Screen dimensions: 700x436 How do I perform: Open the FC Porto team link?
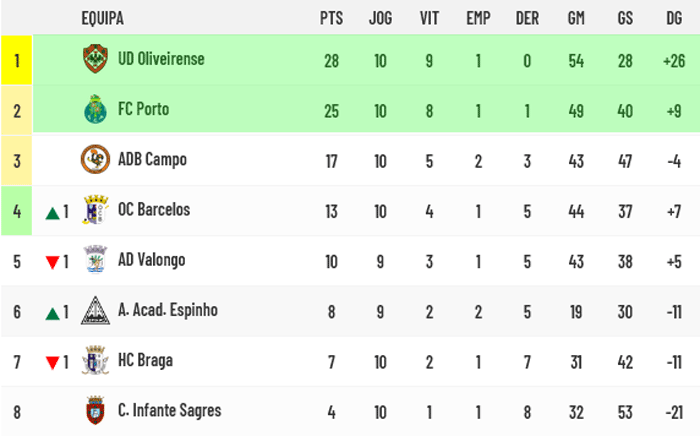coord(144,109)
